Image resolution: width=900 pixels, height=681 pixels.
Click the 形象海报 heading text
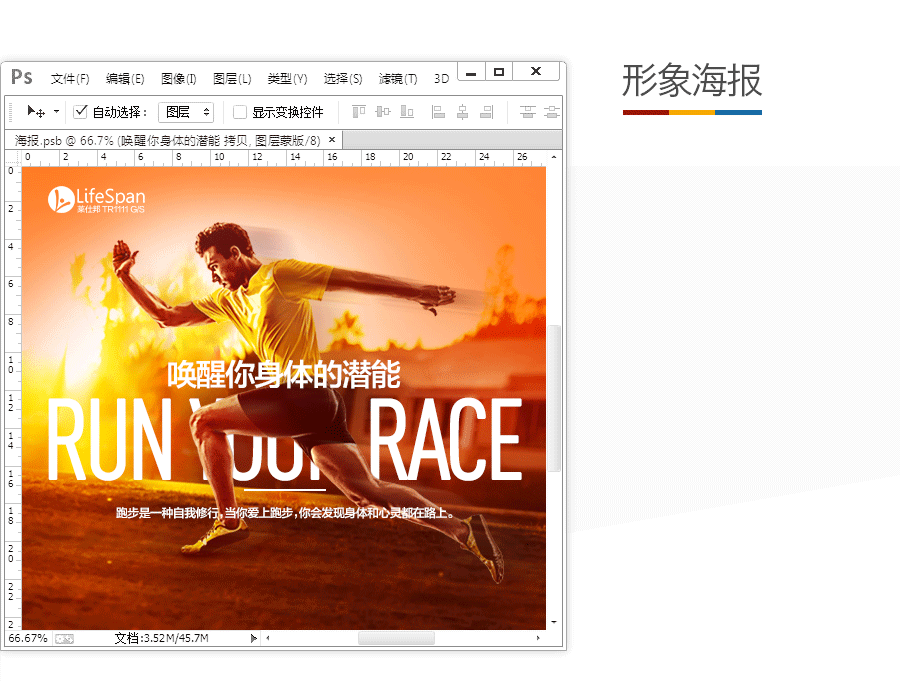(x=692, y=80)
